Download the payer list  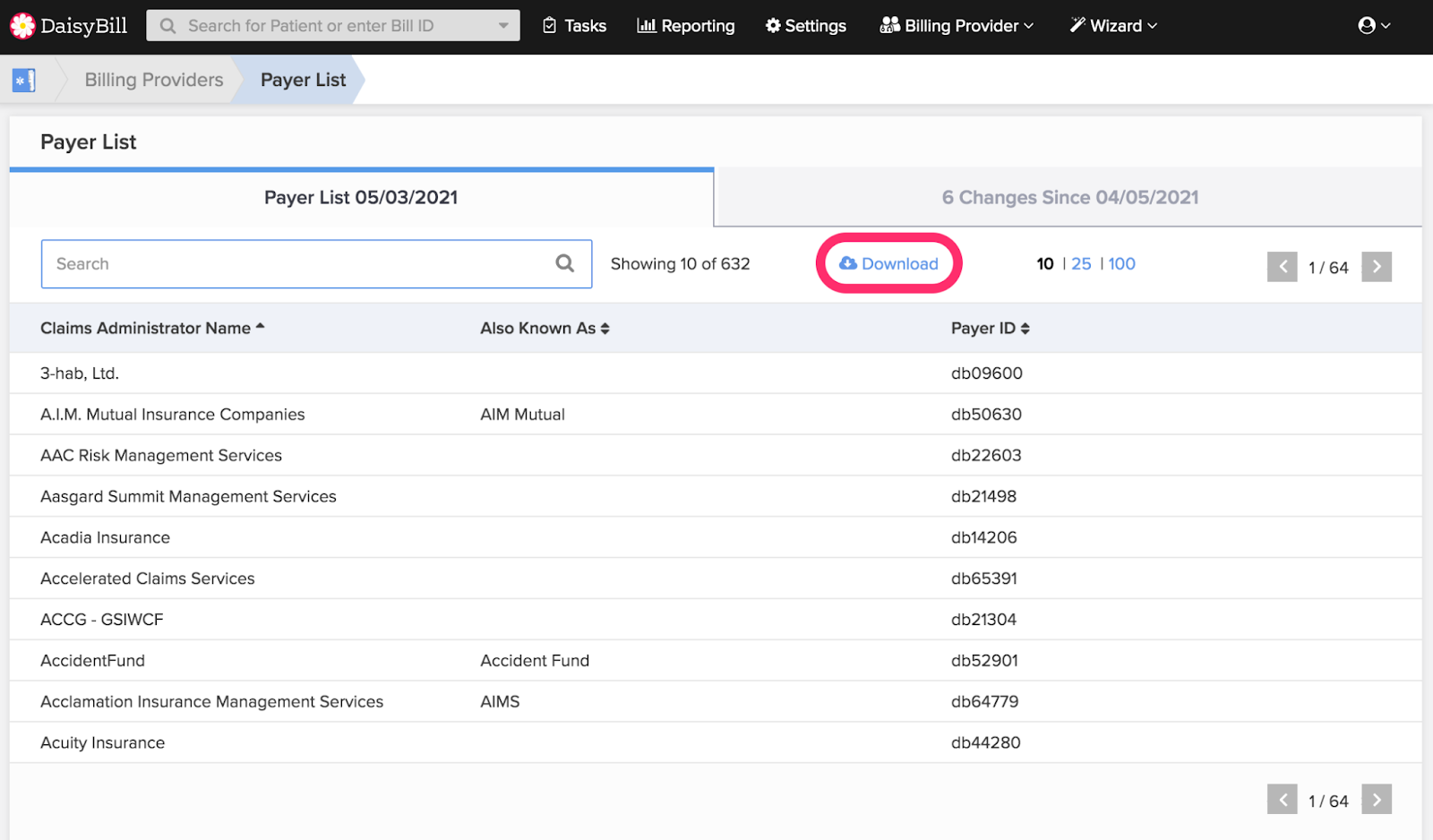[x=888, y=263]
